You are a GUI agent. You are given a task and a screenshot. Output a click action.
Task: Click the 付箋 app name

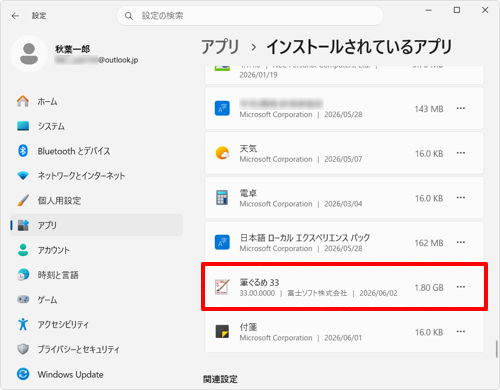248,327
